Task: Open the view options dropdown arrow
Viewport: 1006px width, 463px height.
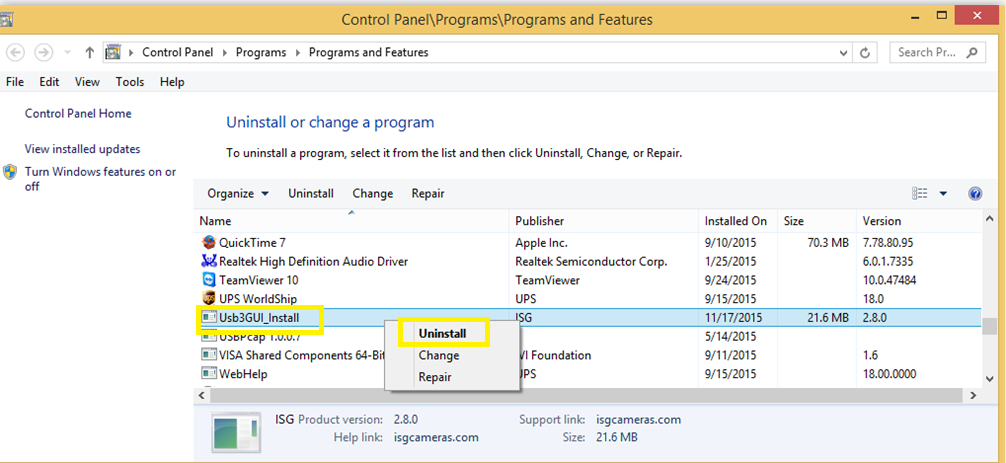Action: coord(943,194)
